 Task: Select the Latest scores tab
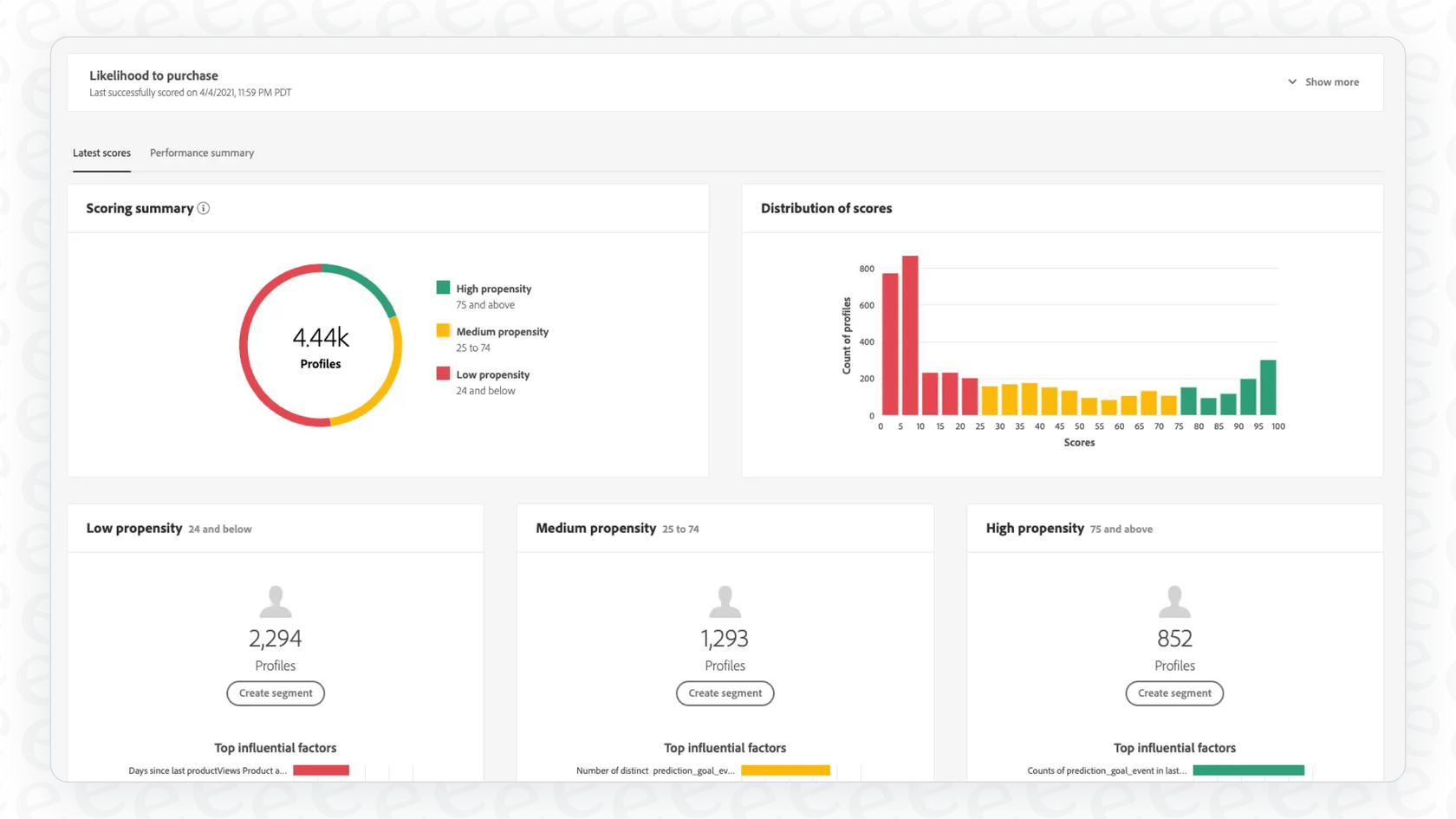(101, 153)
